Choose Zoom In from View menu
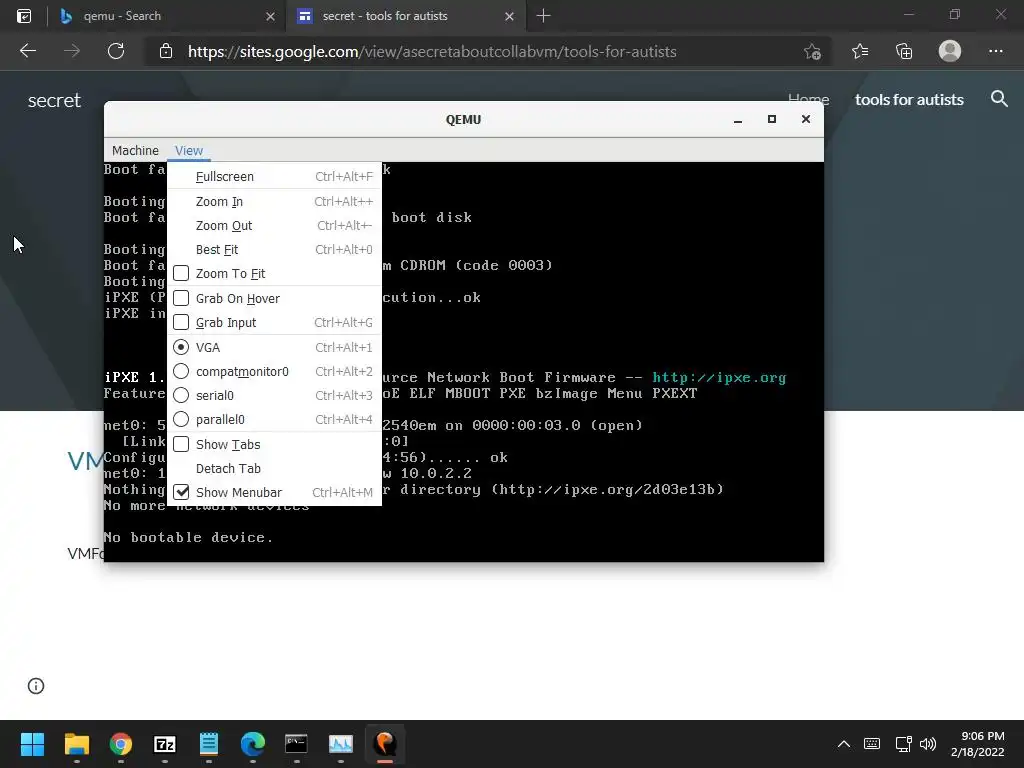This screenshot has height=768, width=1024. coord(274,201)
